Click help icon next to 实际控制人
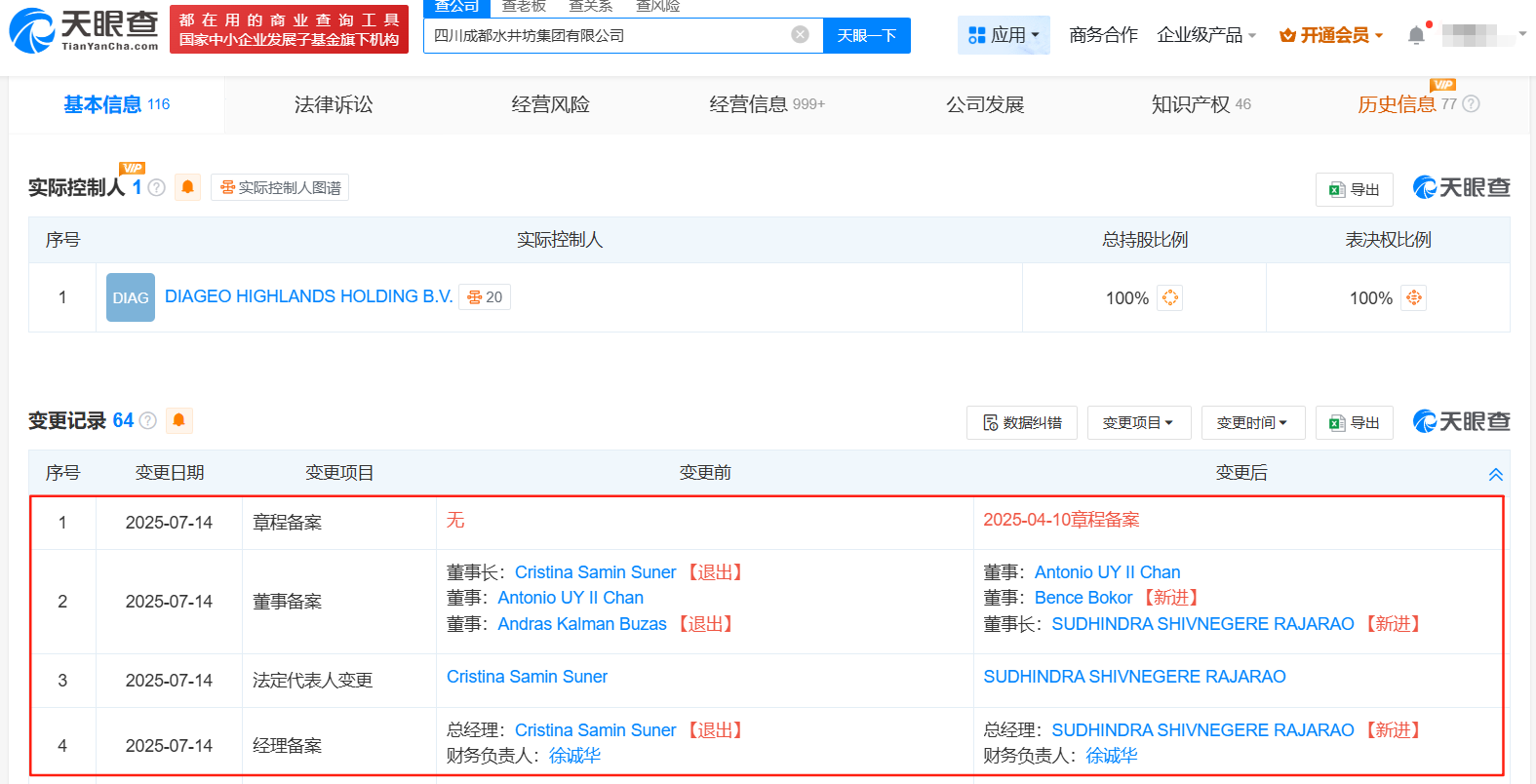The width and height of the screenshot is (1536, 784). (156, 187)
